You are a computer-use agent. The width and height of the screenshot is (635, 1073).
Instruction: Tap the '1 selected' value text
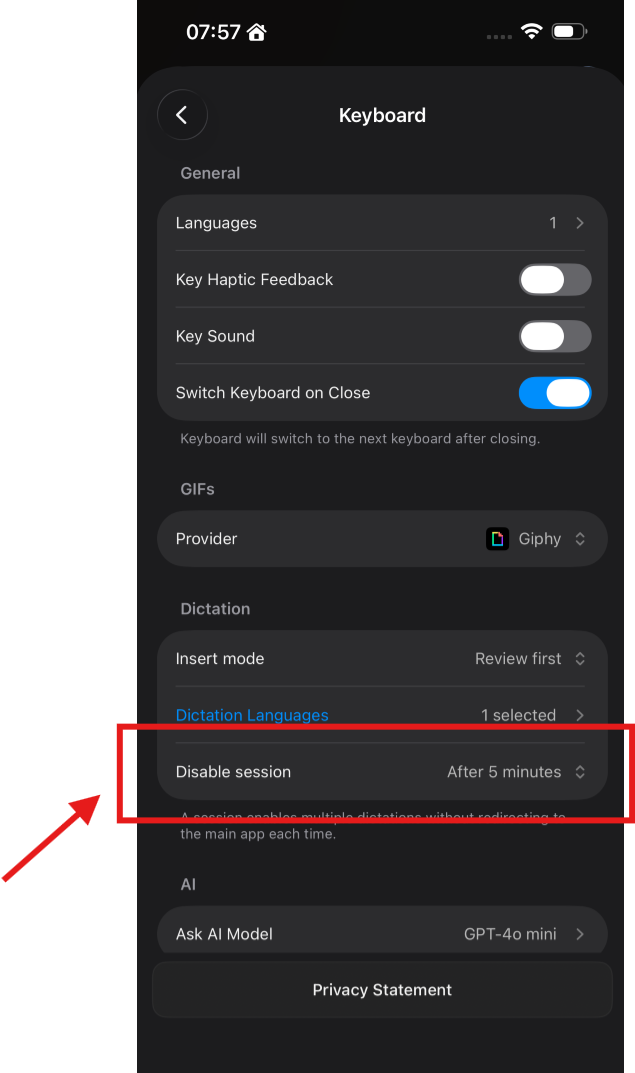[518, 715]
